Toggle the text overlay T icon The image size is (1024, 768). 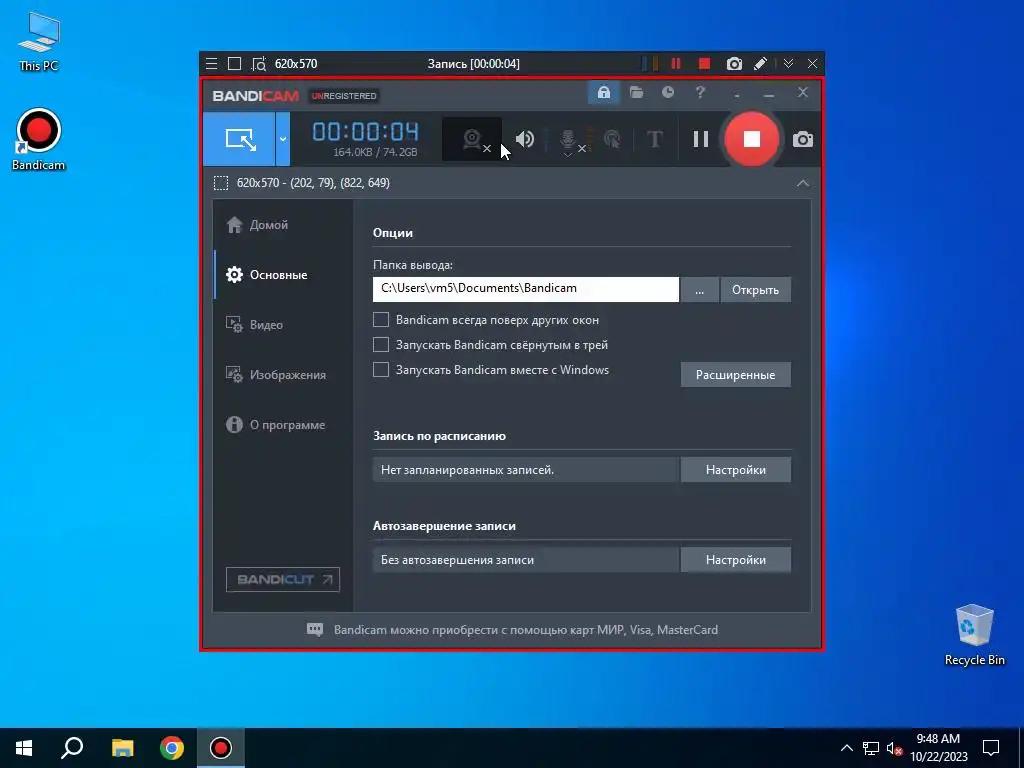(x=654, y=139)
